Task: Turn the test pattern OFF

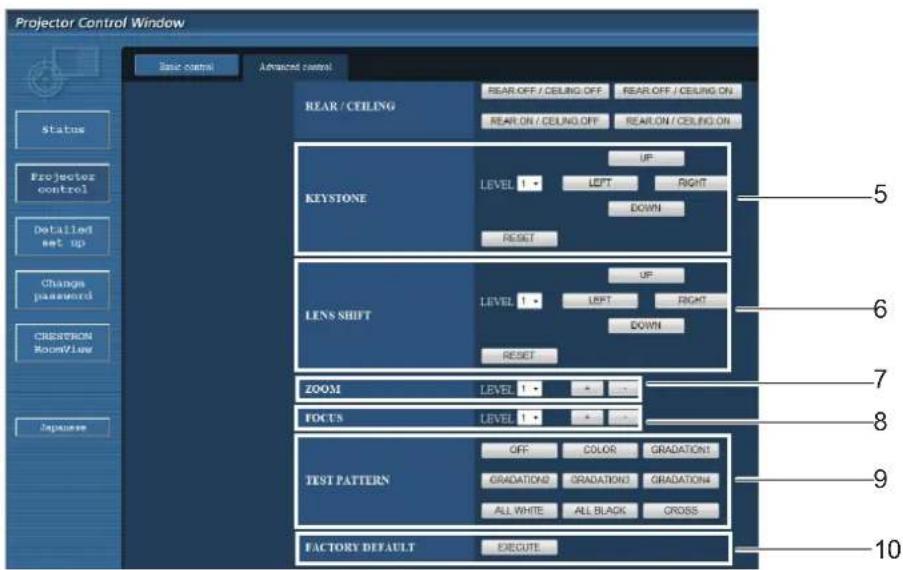Action: tap(519, 450)
